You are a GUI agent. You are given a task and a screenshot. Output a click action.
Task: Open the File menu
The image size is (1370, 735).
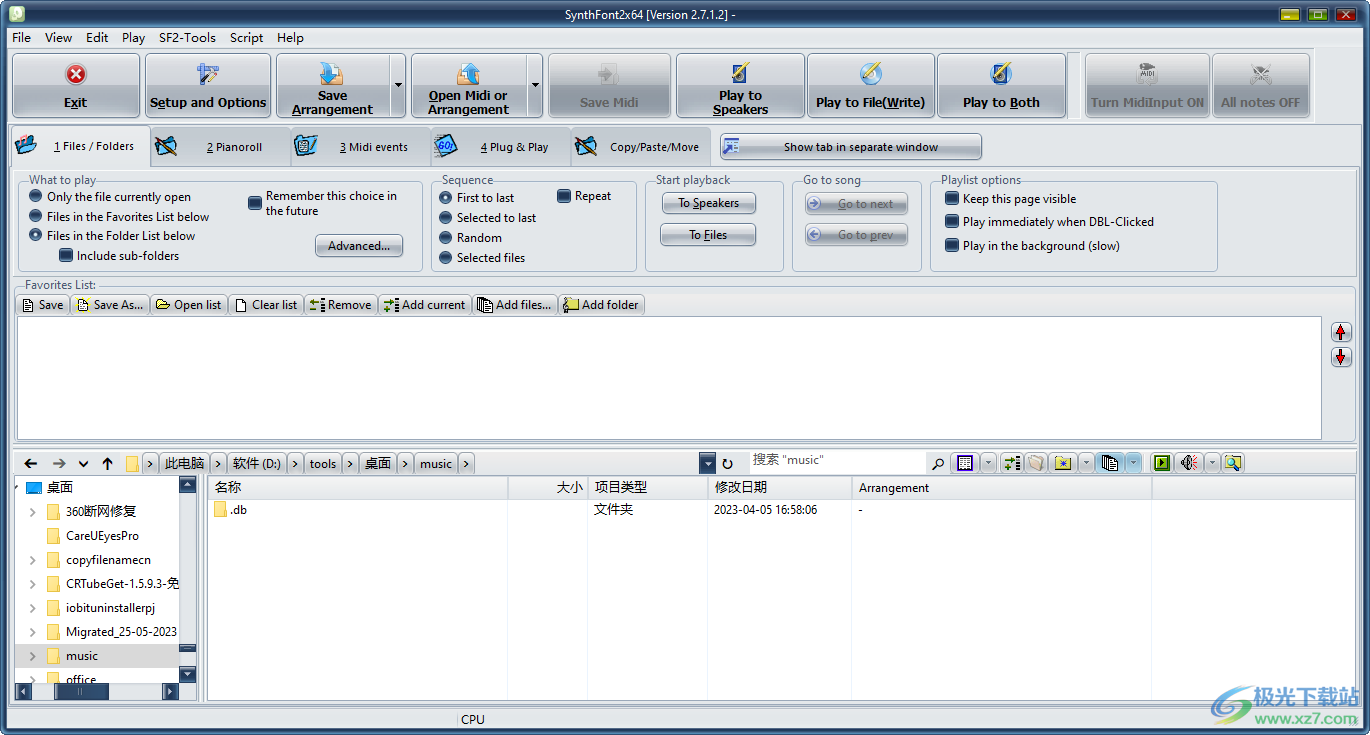21,37
